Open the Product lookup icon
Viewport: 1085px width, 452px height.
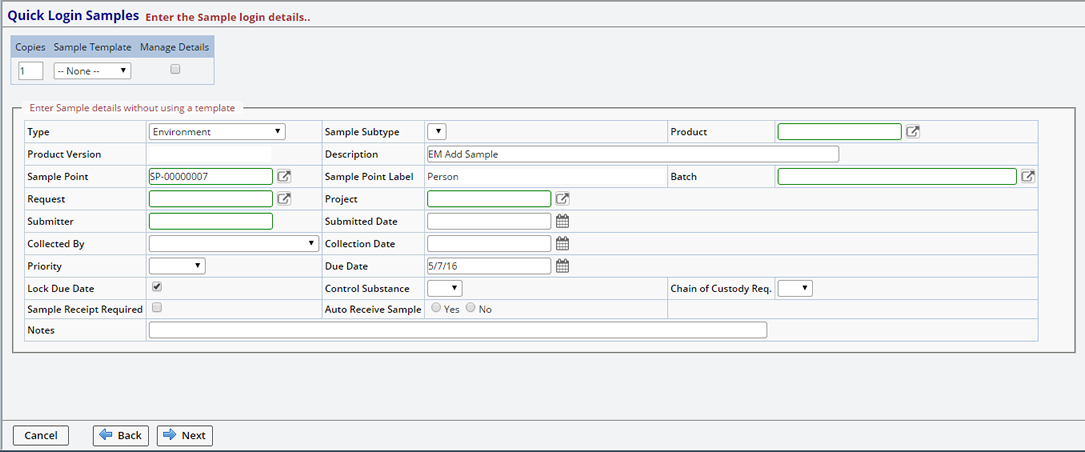[912, 132]
